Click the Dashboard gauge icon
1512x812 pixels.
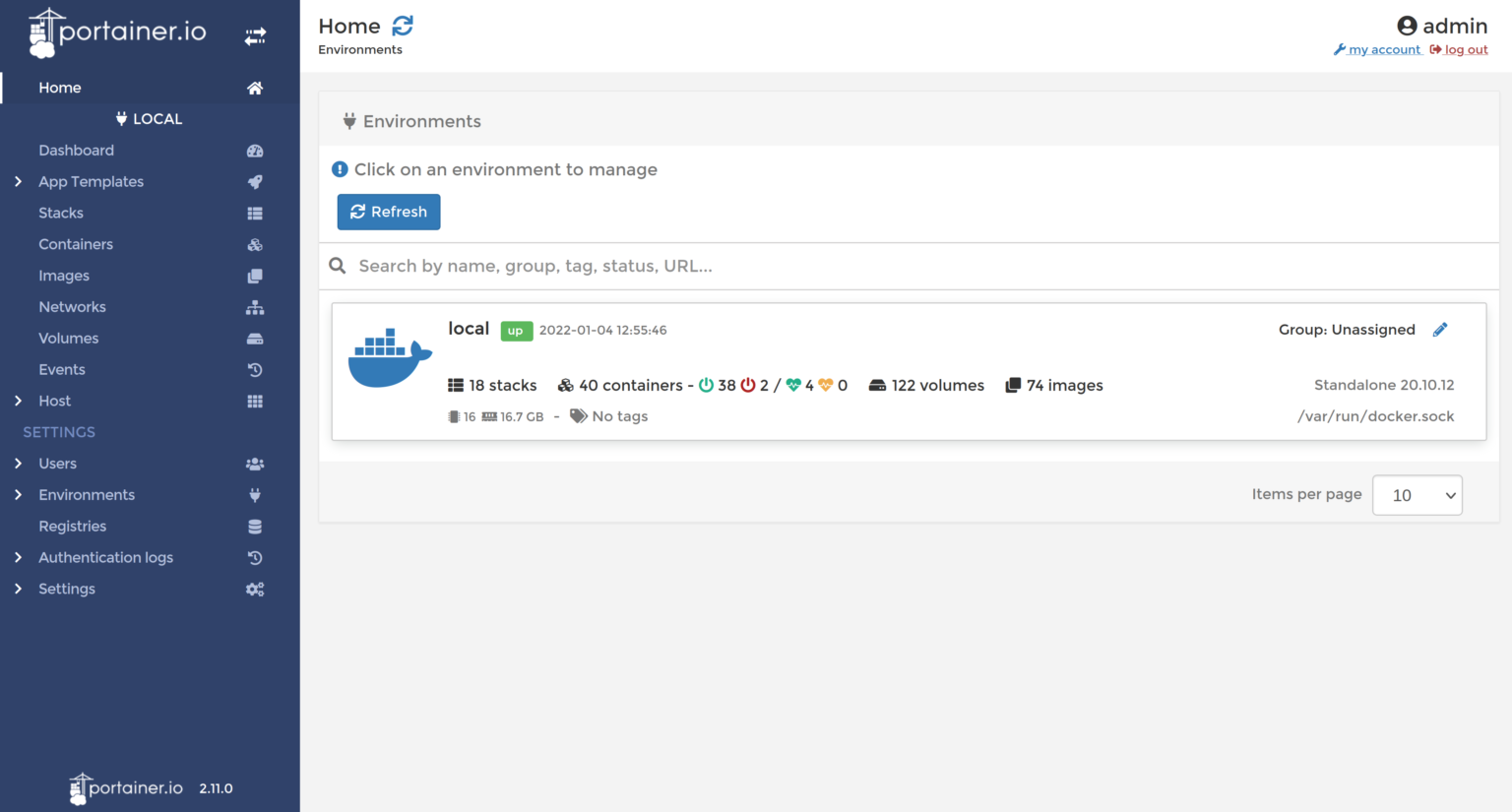coord(255,150)
